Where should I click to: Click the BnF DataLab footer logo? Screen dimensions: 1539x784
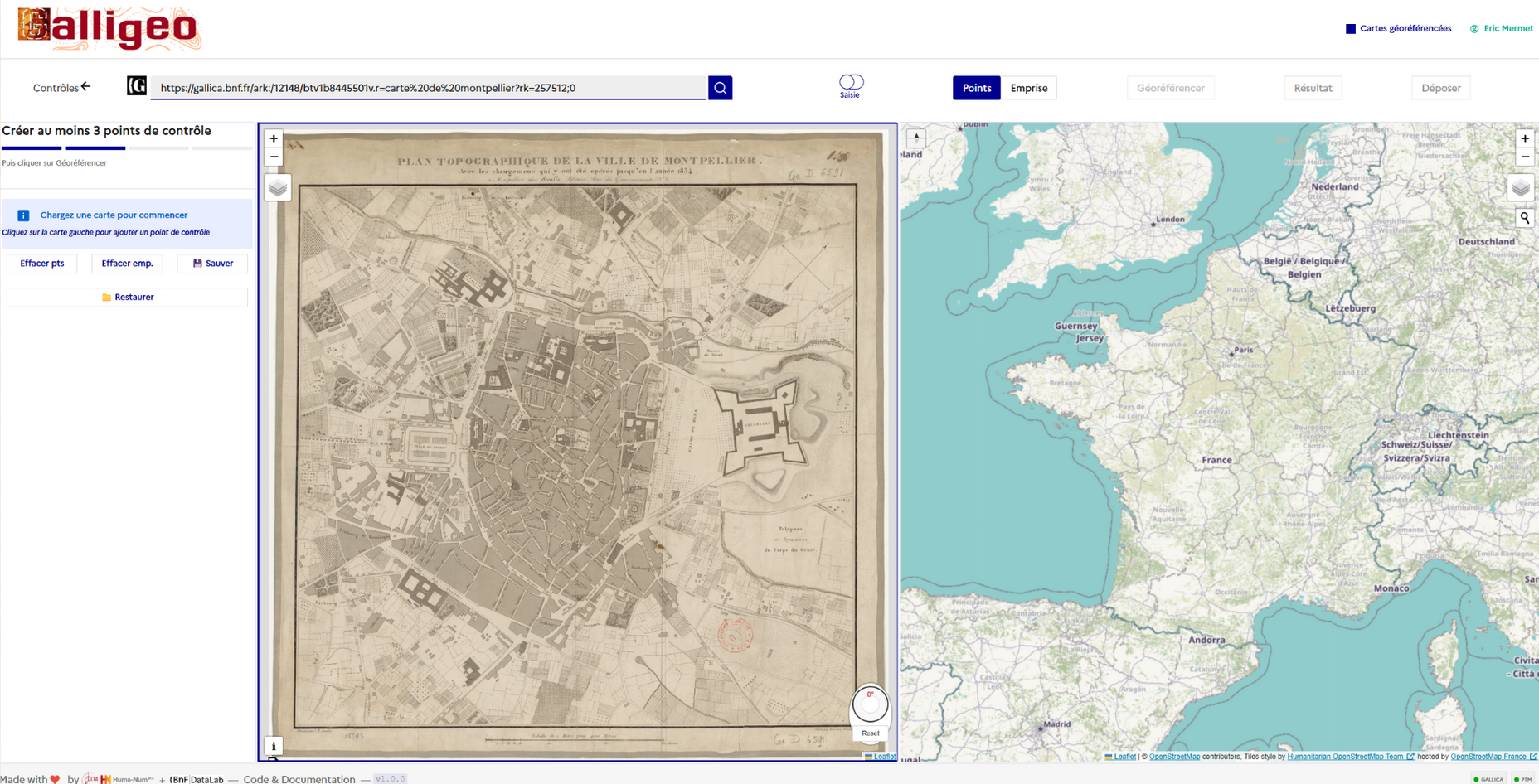click(197, 779)
